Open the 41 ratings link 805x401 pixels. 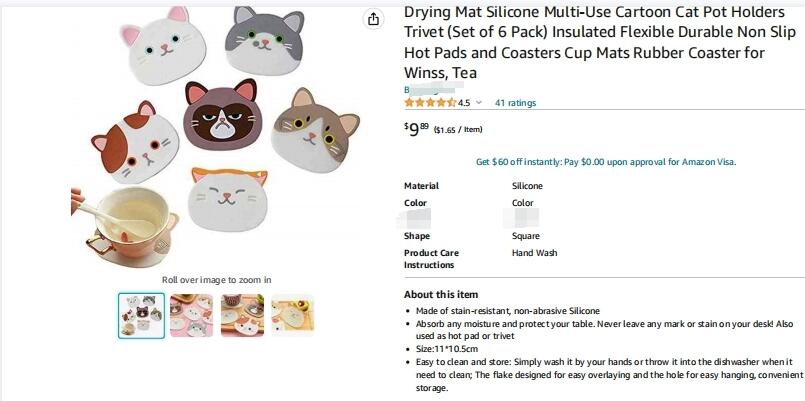[x=515, y=103]
